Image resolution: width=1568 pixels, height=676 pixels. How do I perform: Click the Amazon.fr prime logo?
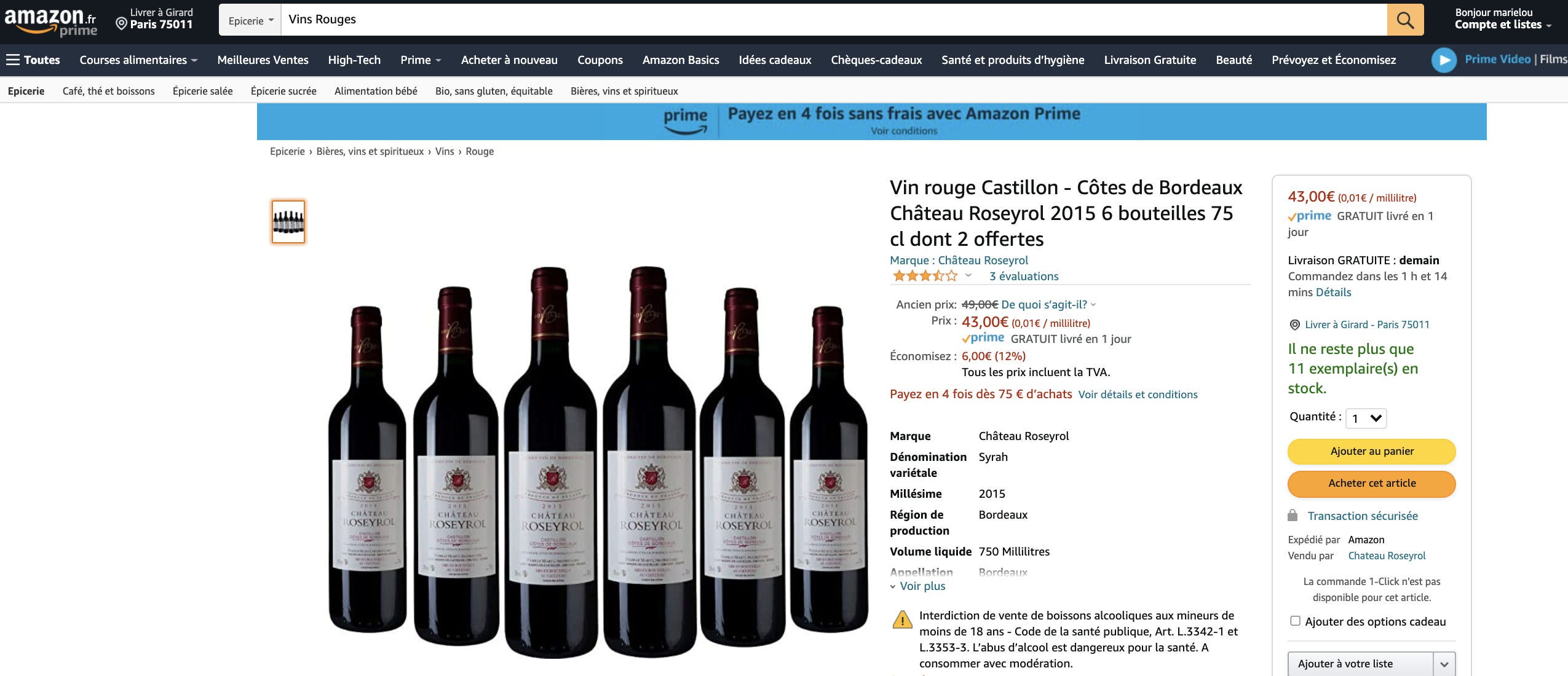(x=50, y=21)
